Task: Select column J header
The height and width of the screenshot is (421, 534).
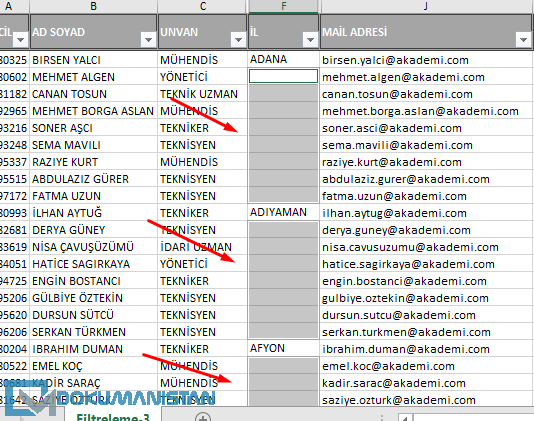Action: pos(426,6)
